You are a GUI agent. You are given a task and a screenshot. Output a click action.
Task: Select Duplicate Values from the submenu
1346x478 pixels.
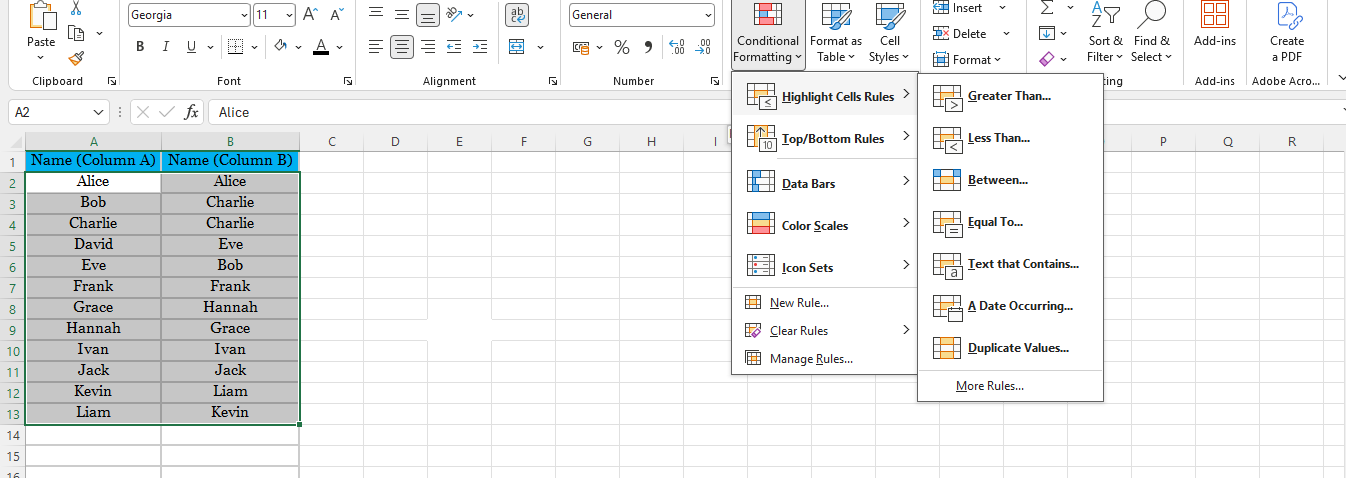[1018, 348]
